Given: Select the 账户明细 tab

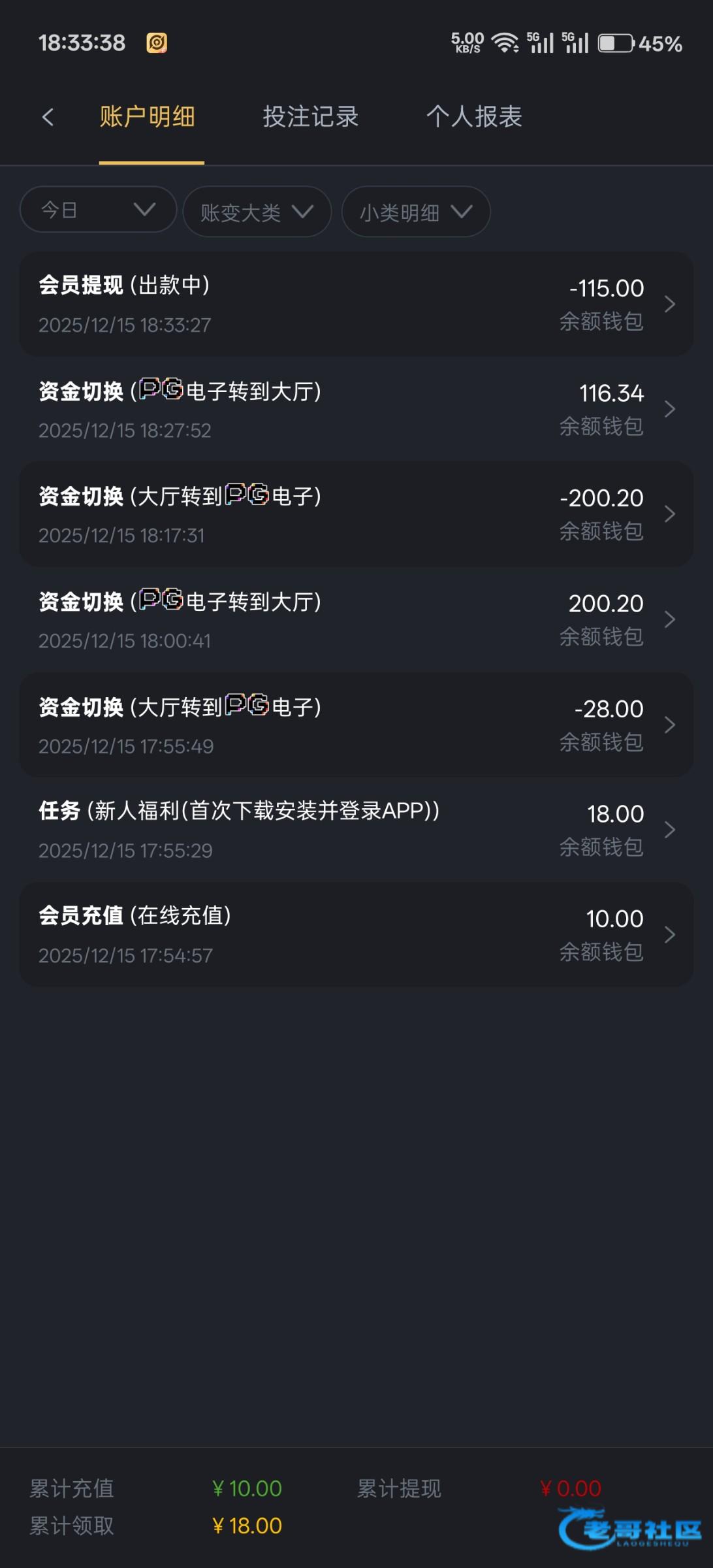Looking at the screenshot, I should (x=148, y=118).
